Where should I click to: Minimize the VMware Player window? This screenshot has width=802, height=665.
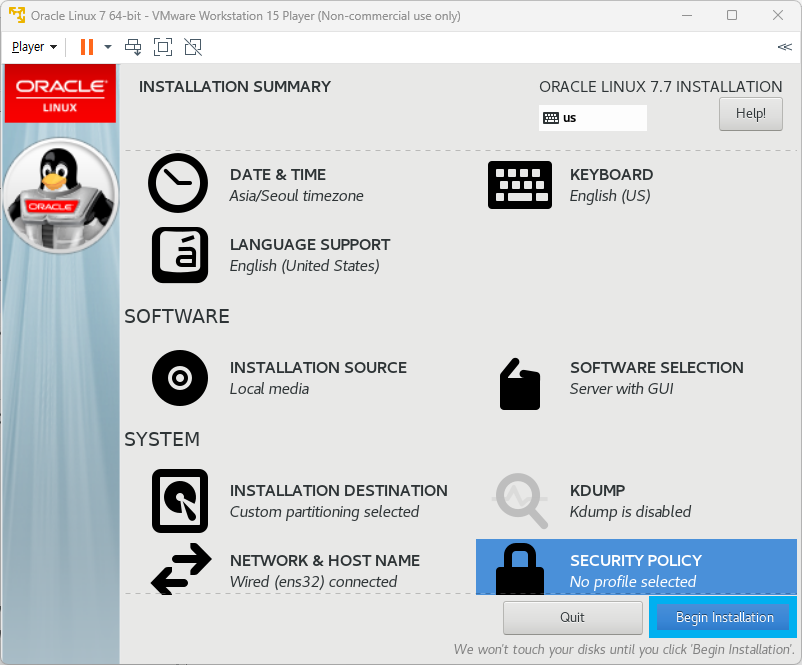[687, 15]
